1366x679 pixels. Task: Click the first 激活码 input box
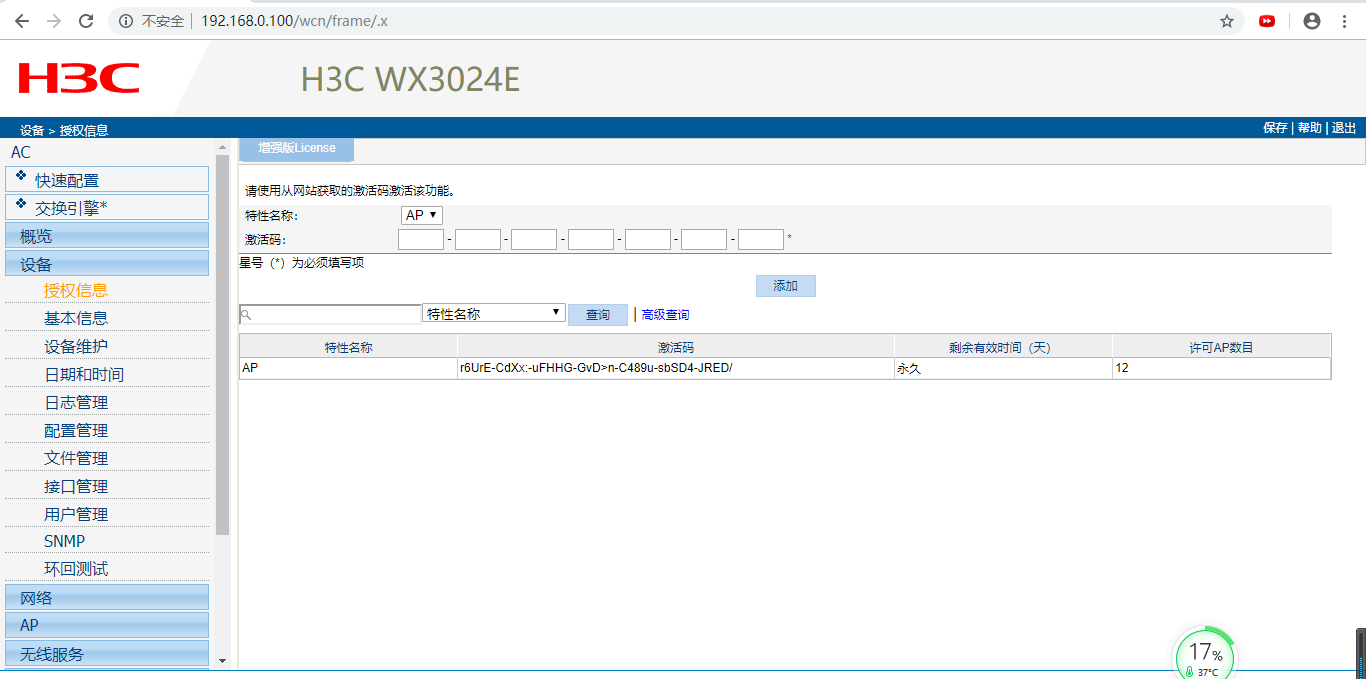[x=421, y=239]
